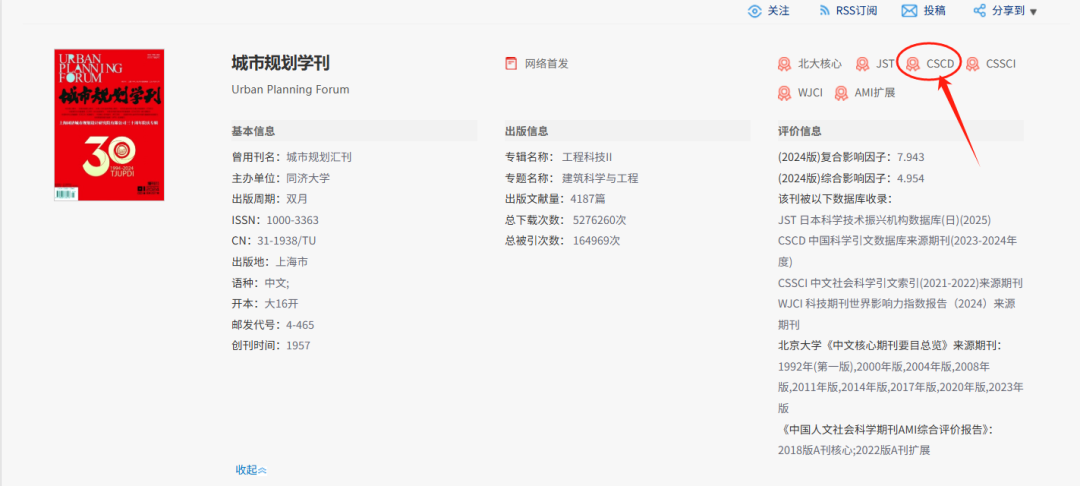Click the medal icon beside CSSCI
The height and width of the screenshot is (486, 1080).
pyautogui.click(x=972, y=64)
